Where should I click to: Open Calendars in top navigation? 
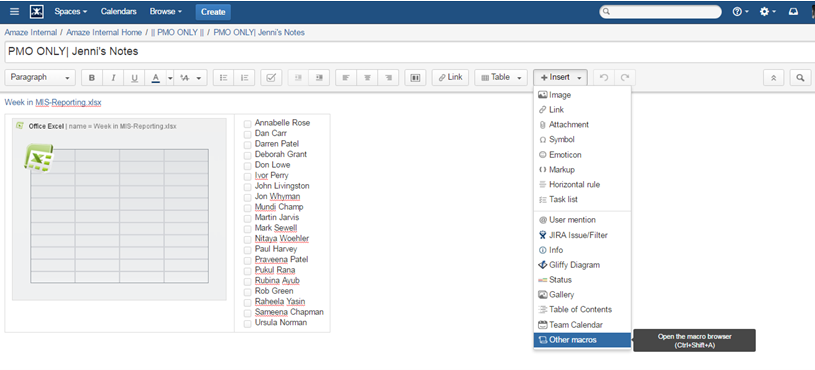[119, 11]
